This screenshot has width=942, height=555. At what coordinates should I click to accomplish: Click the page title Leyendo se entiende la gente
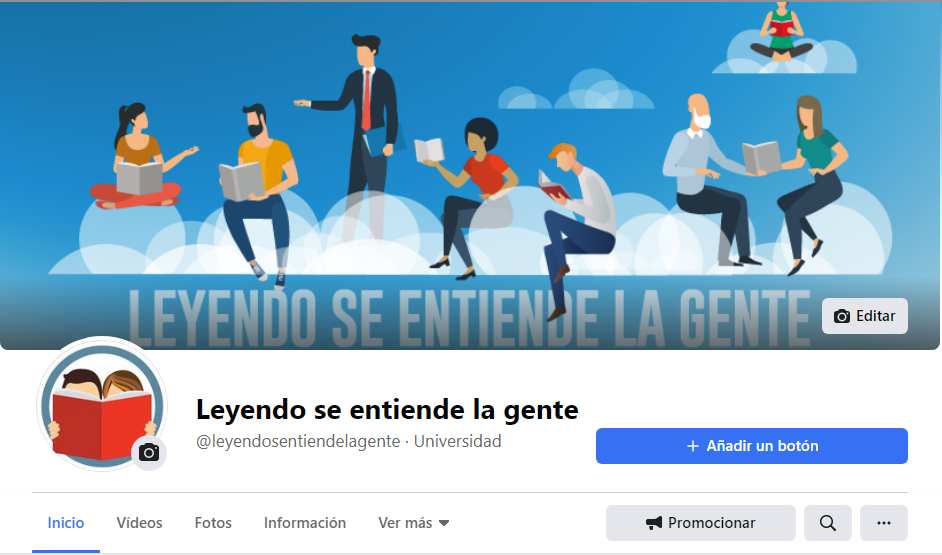(387, 410)
